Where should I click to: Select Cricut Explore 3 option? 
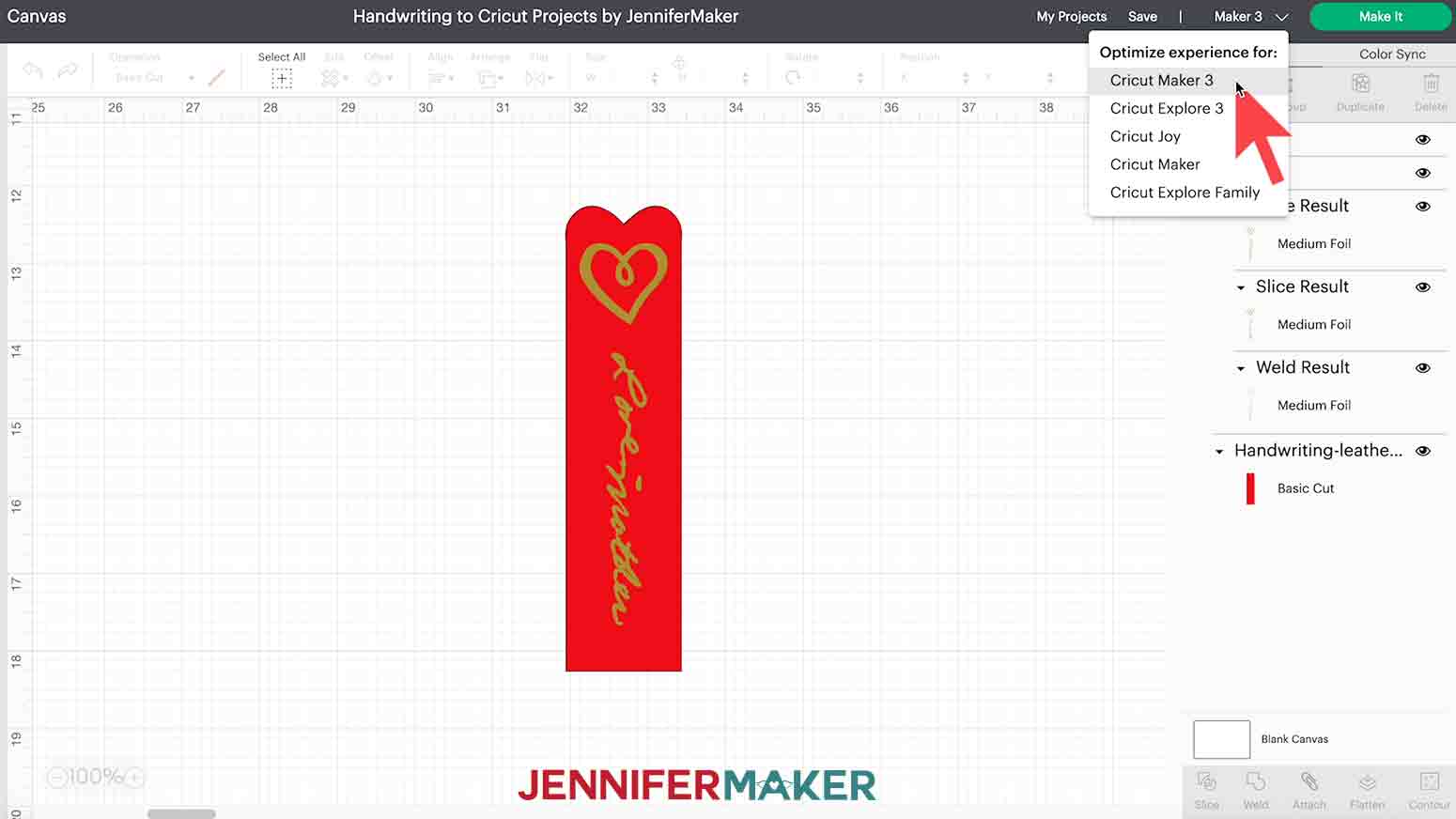(1188, 109)
